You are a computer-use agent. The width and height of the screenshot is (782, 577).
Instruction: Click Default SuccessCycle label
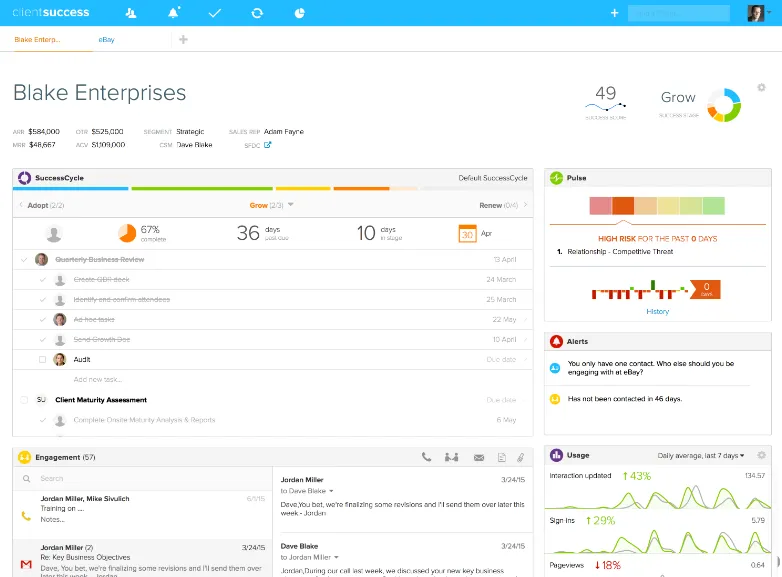tap(493, 178)
